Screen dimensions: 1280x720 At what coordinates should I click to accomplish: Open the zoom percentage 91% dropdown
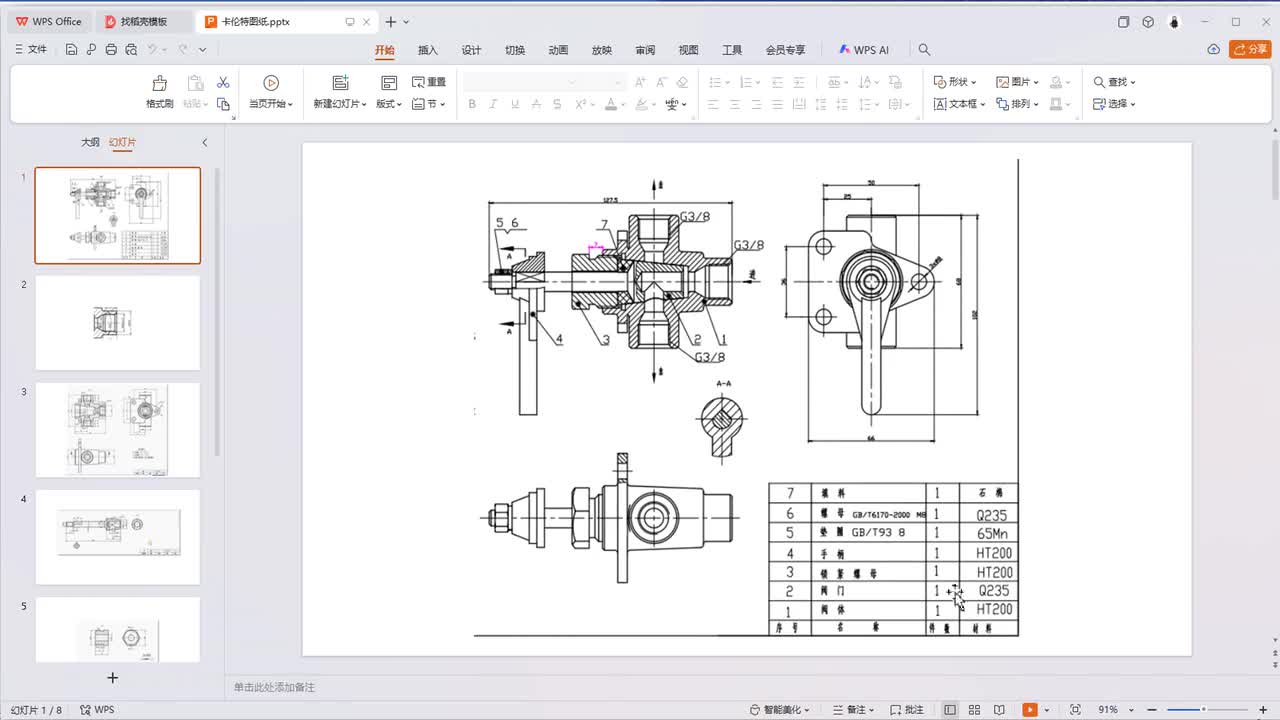(1113, 710)
